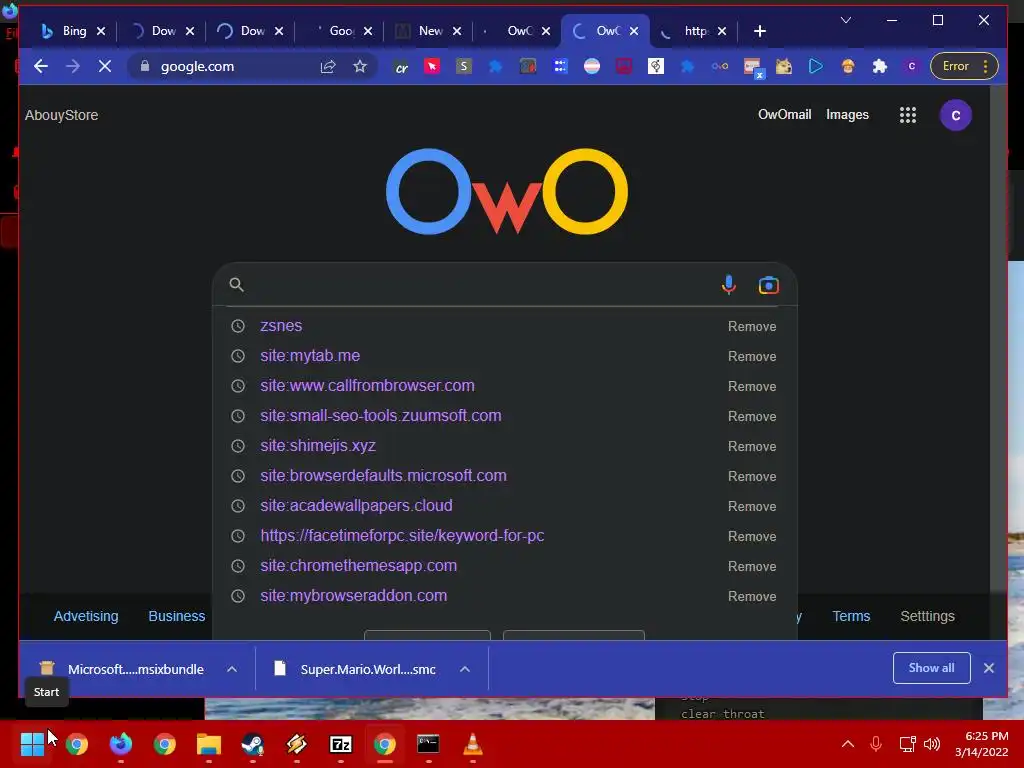Open the Doge extension icon
The height and width of the screenshot is (768, 1024).
coord(784,66)
